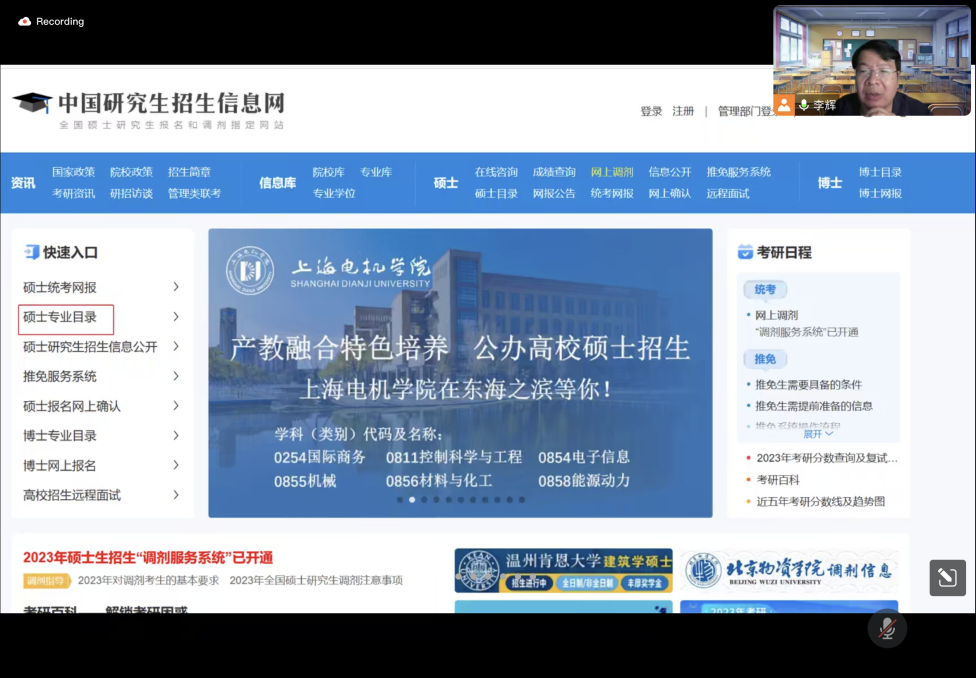
Task: Click the annotation pencil icon button
Action: pyautogui.click(x=947, y=578)
